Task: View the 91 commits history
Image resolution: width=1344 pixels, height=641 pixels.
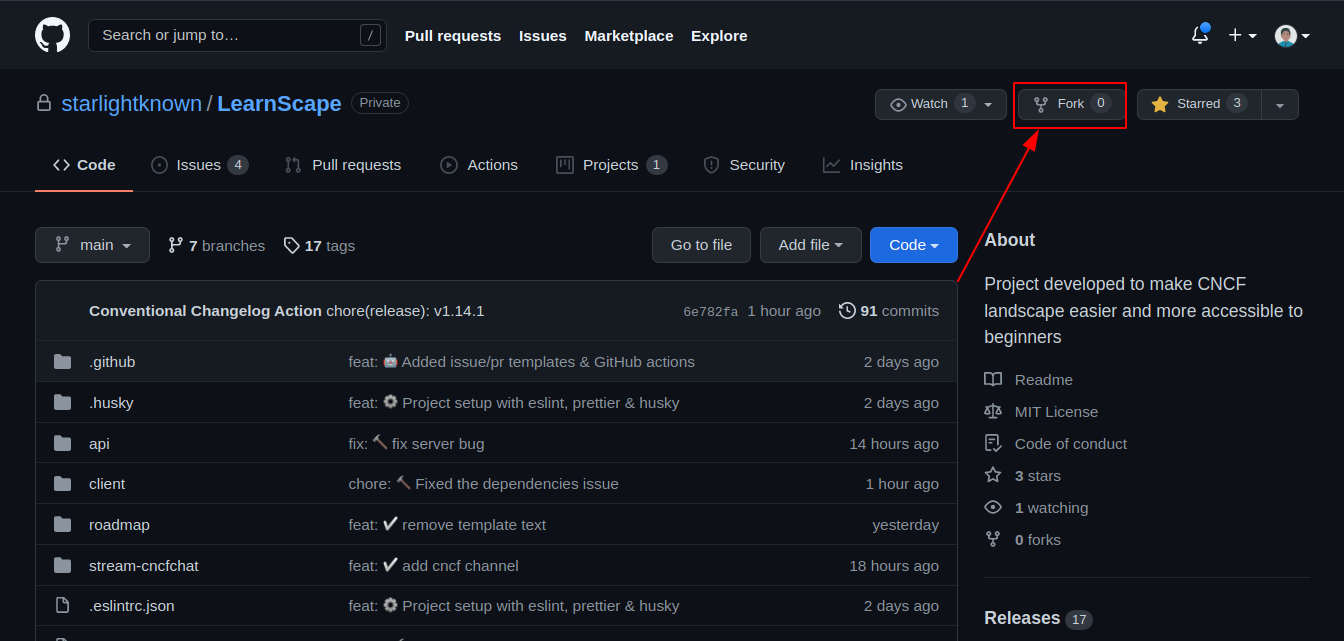Action: pyautogui.click(x=889, y=311)
